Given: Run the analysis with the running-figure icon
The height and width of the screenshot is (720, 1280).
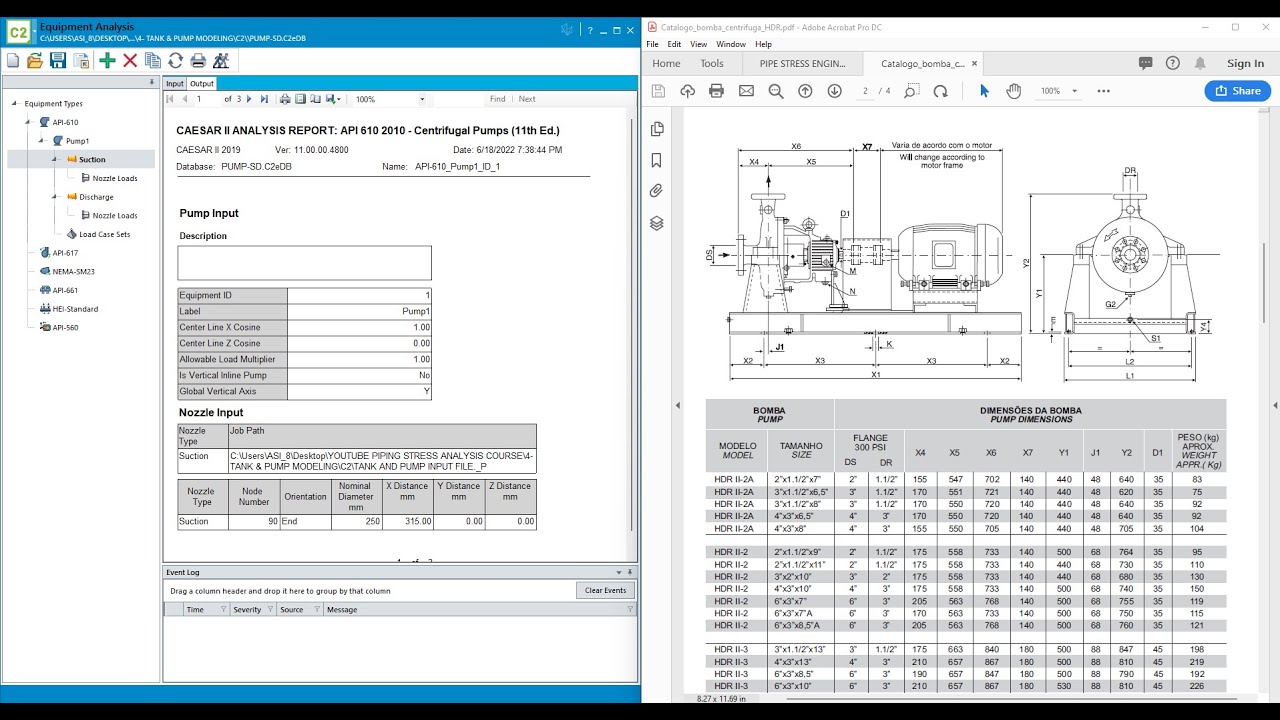Looking at the screenshot, I should pos(221,61).
